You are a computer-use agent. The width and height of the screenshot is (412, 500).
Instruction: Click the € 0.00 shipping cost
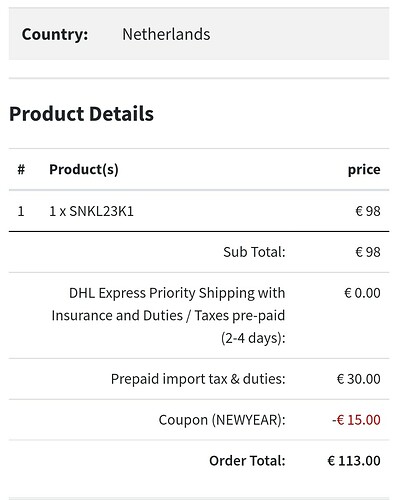click(x=362, y=293)
